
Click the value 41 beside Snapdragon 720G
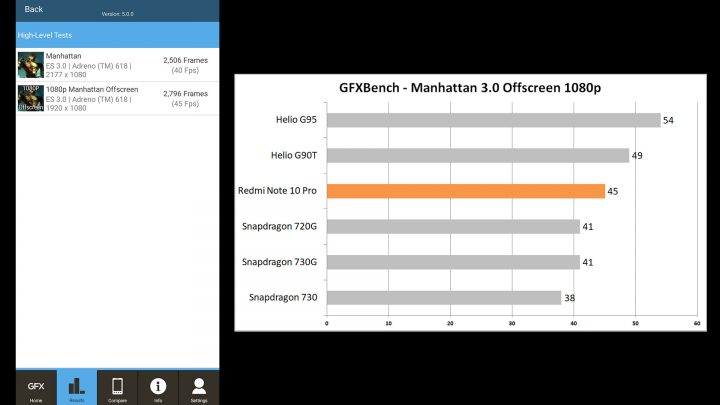[588, 227]
